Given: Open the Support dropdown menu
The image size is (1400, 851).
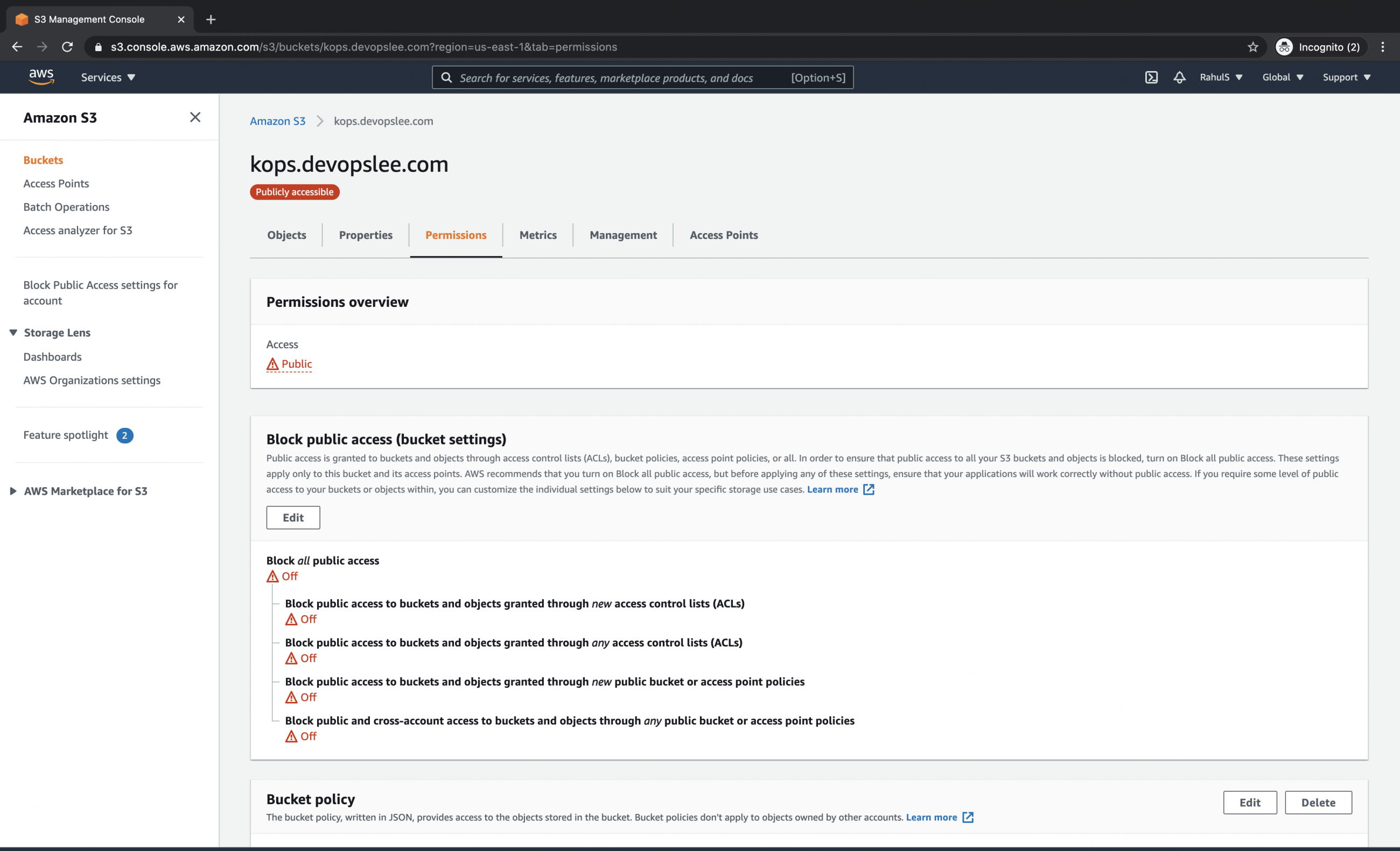Looking at the screenshot, I should coord(1346,78).
